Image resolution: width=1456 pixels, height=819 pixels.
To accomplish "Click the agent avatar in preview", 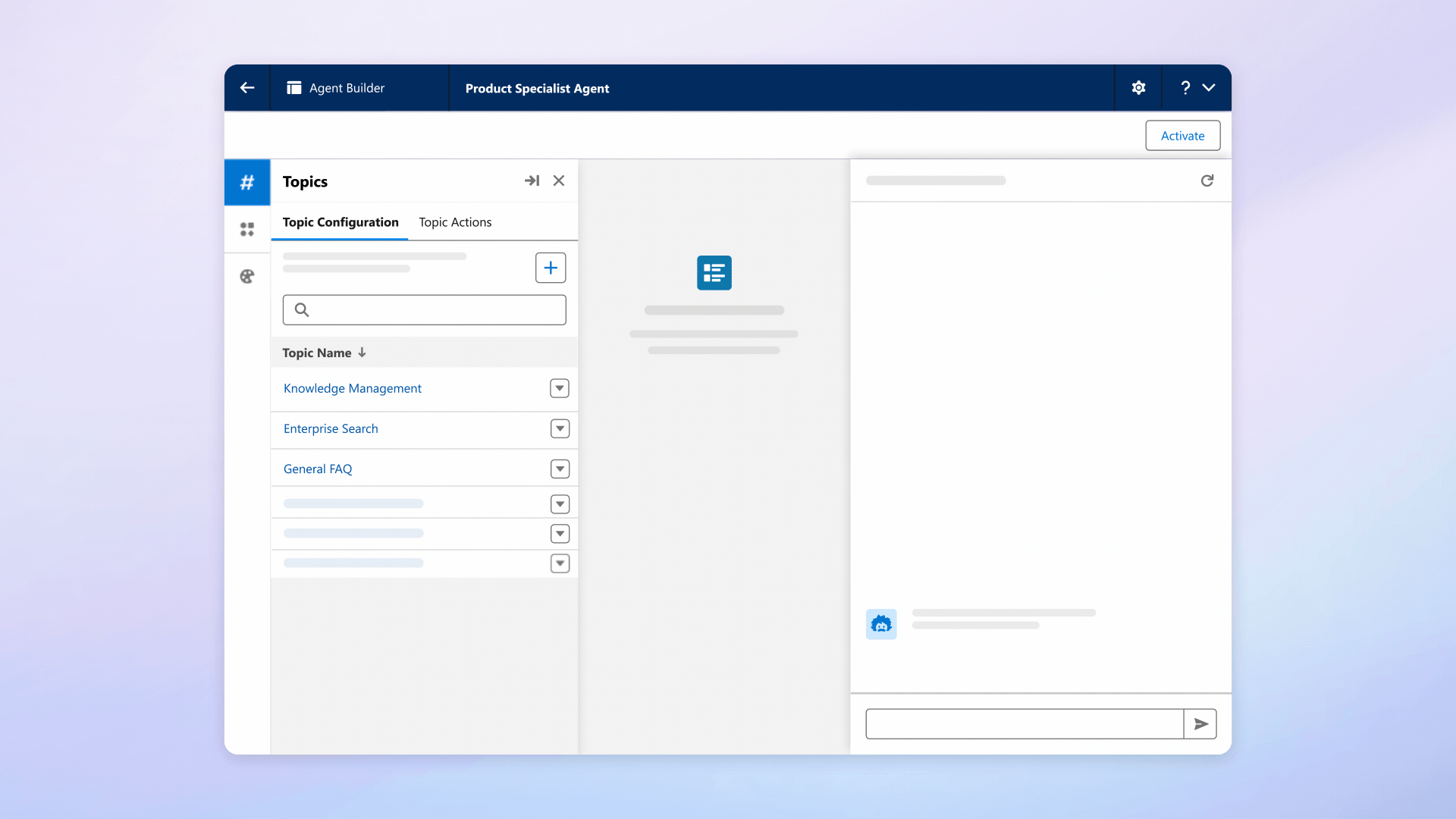I will (x=881, y=624).
